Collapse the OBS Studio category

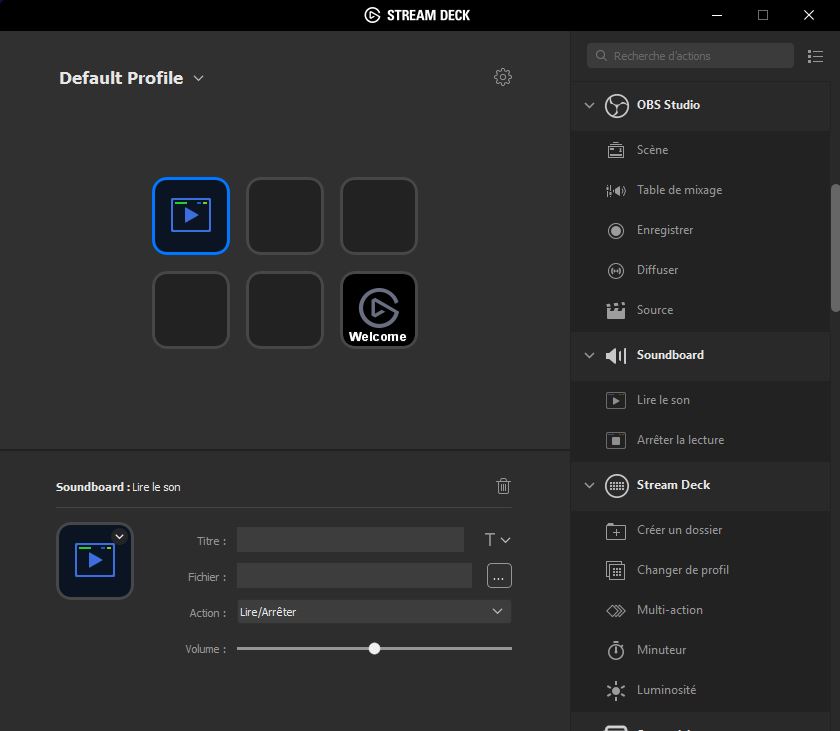pyautogui.click(x=589, y=105)
